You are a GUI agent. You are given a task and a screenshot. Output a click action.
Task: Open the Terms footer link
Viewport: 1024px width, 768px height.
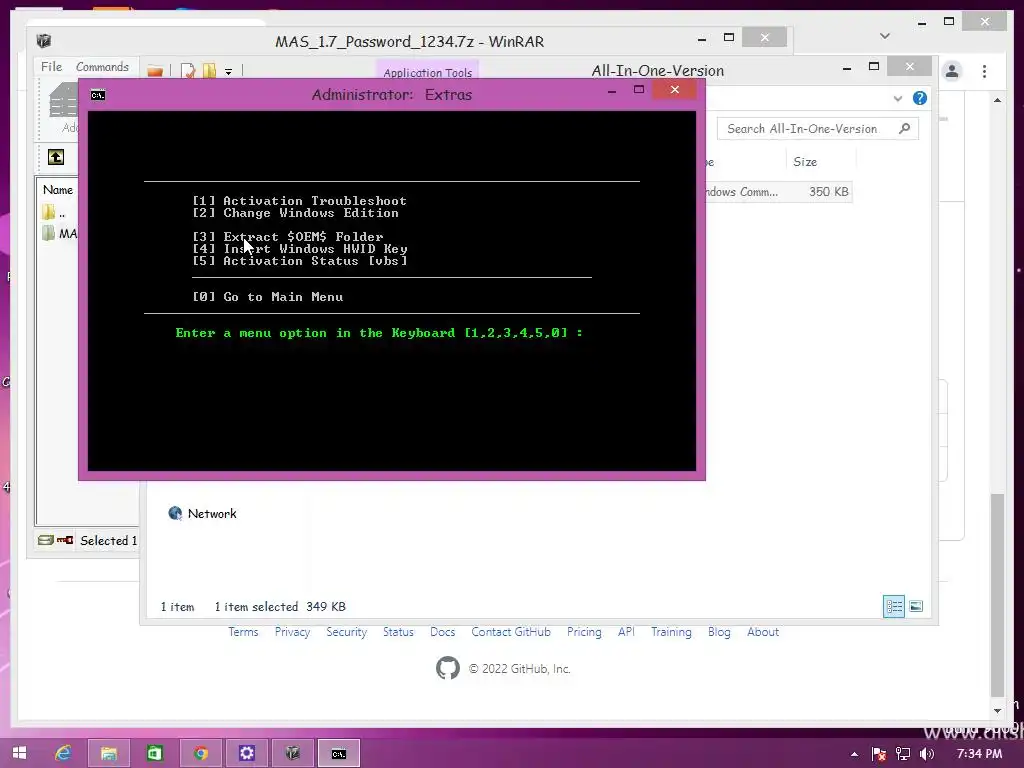(243, 632)
